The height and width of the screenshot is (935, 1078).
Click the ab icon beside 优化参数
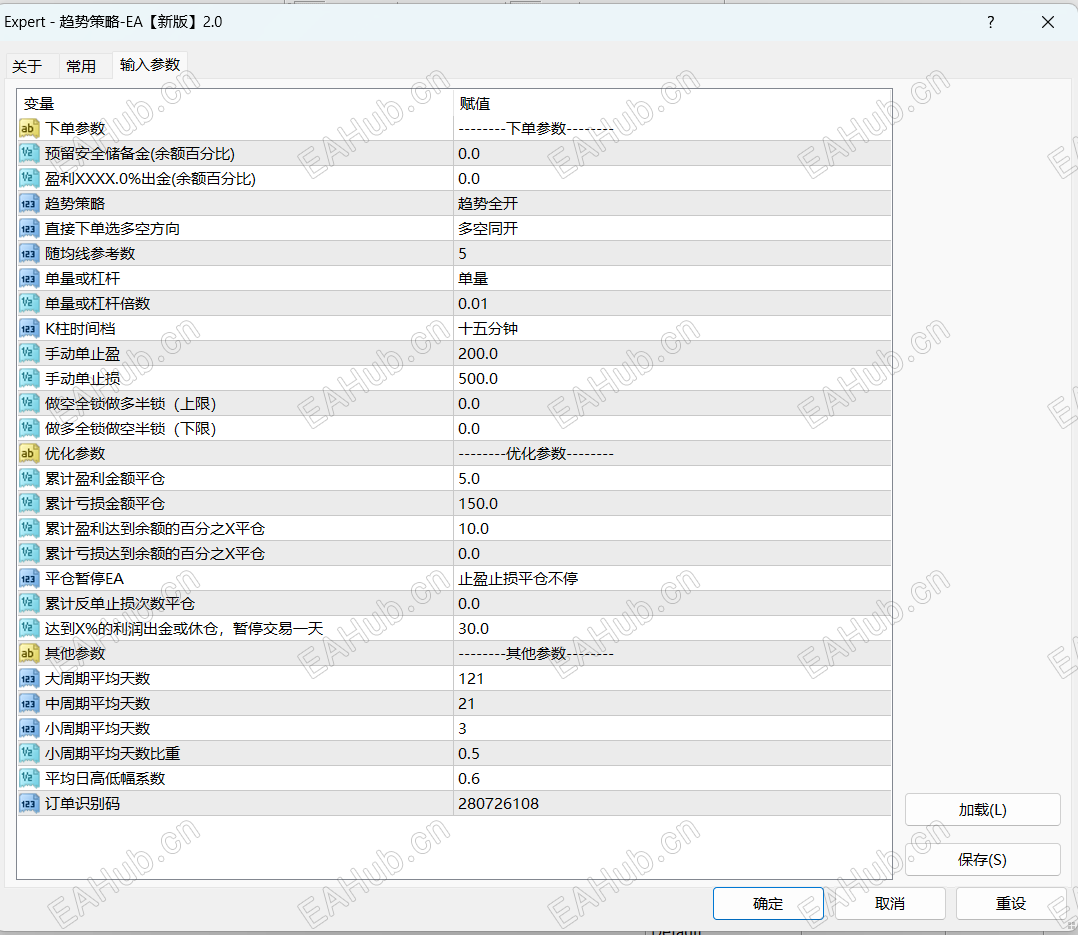[x=28, y=453]
